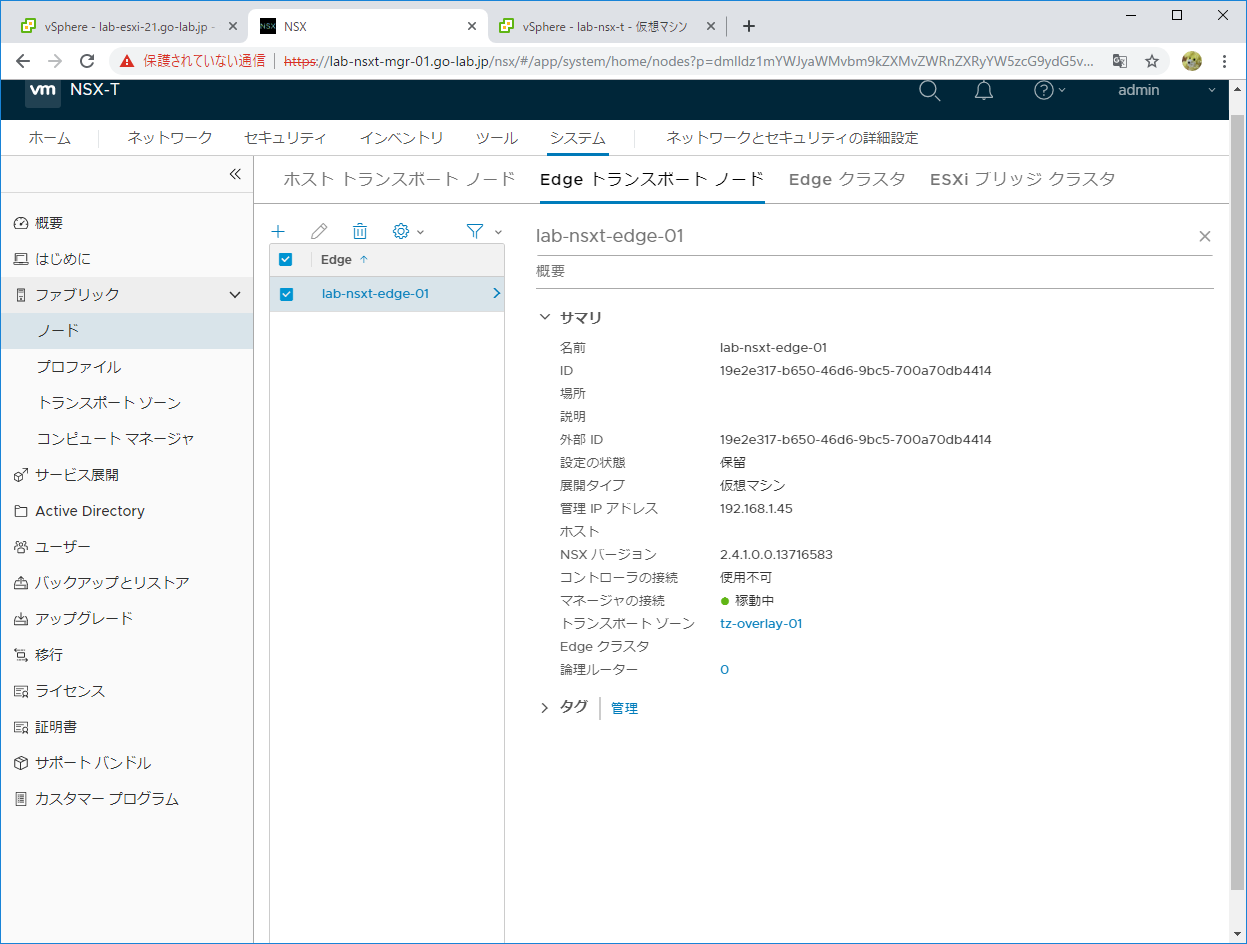The height and width of the screenshot is (944, 1247).
Task: Toggle the select-all Edge checkbox
Action: [286, 259]
